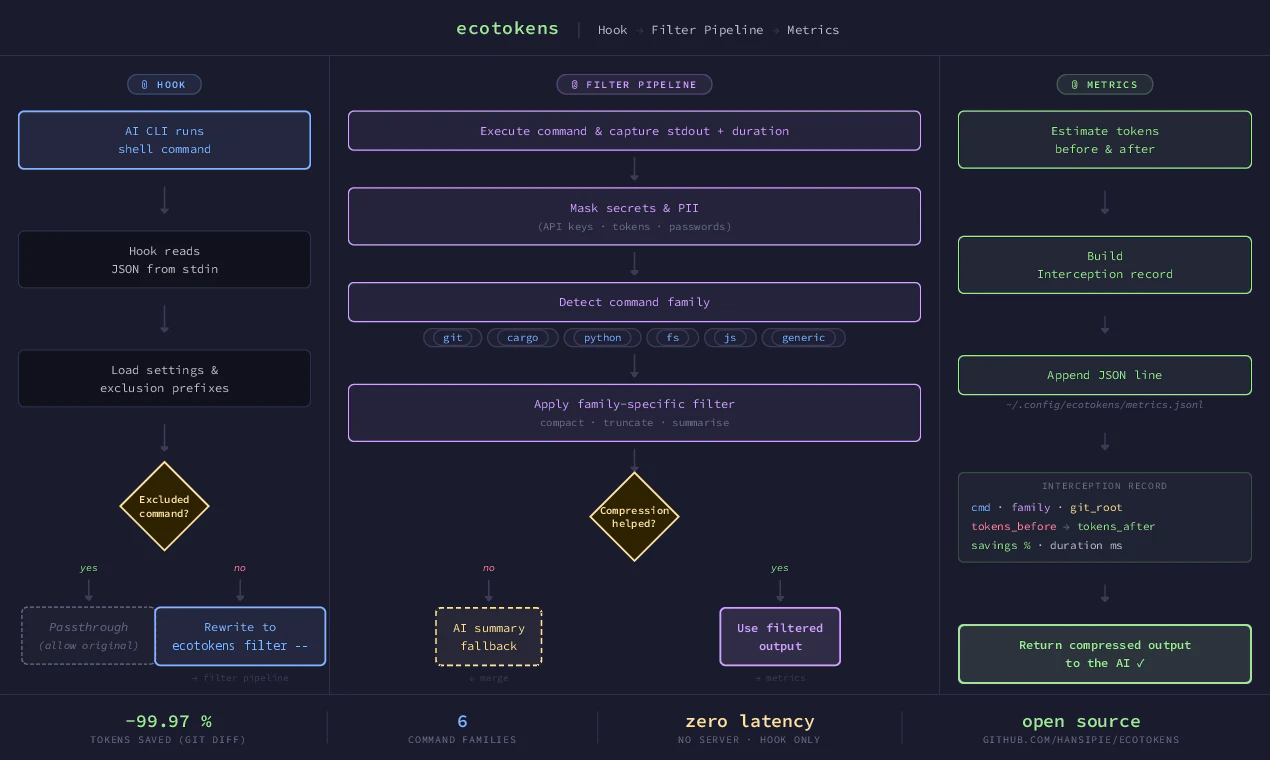Screen dimensions: 1270x760
Task: Click the FILTER PIPELINE section badge
Action: click(x=634, y=84)
